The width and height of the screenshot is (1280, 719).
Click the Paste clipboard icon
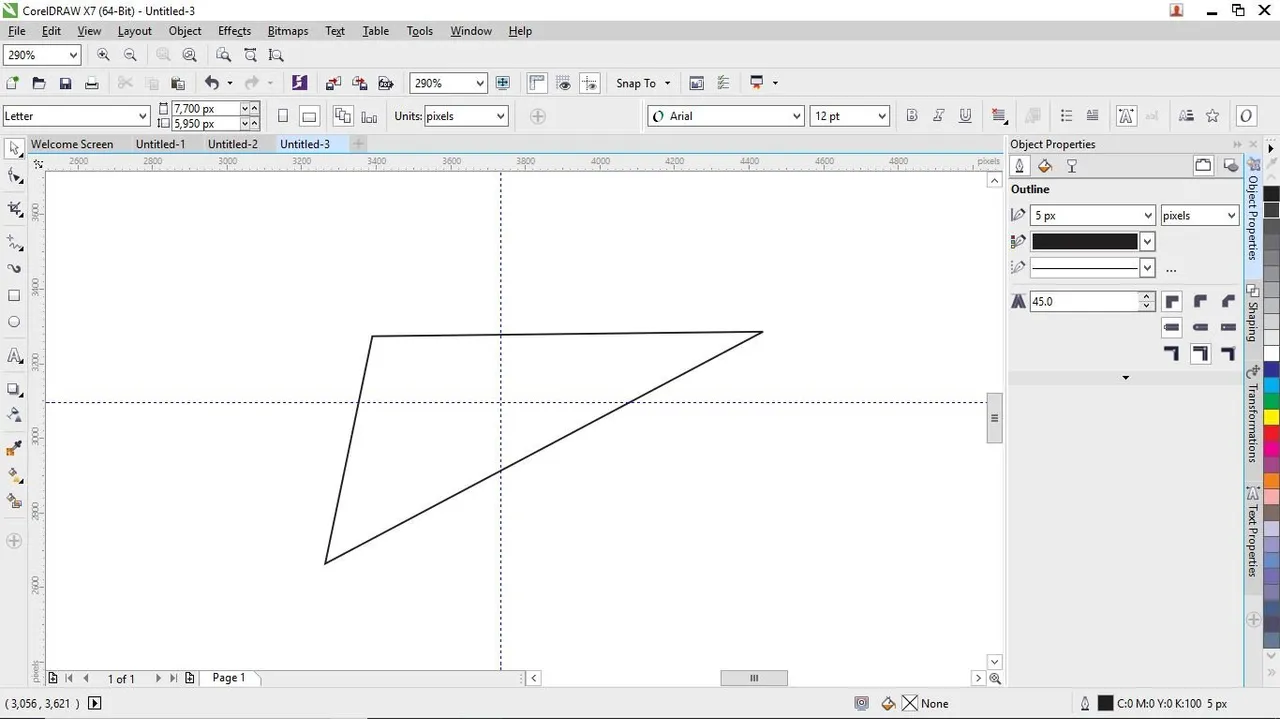click(x=178, y=83)
